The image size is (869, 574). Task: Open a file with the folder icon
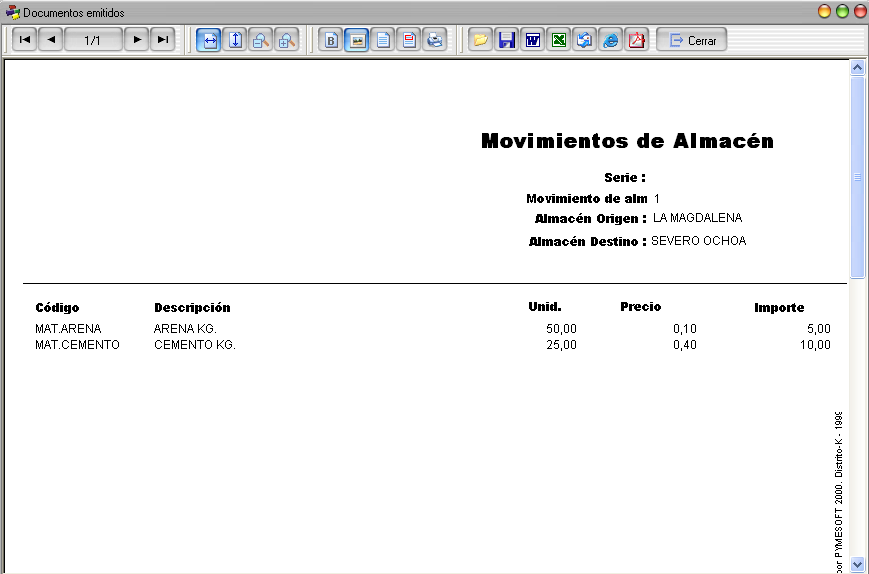click(x=480, y=40)
